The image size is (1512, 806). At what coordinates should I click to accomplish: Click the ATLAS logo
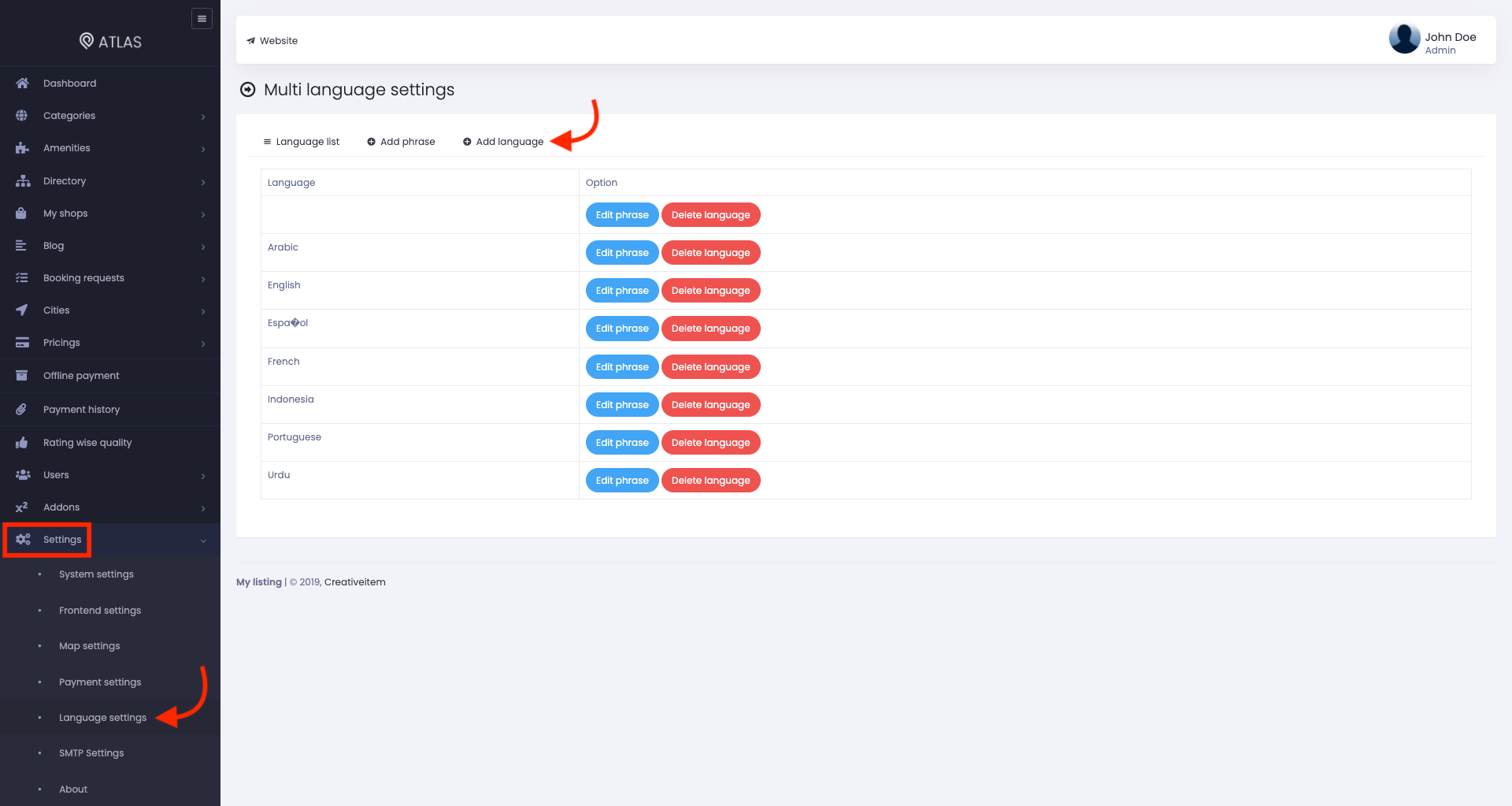[x=110, y=42]
